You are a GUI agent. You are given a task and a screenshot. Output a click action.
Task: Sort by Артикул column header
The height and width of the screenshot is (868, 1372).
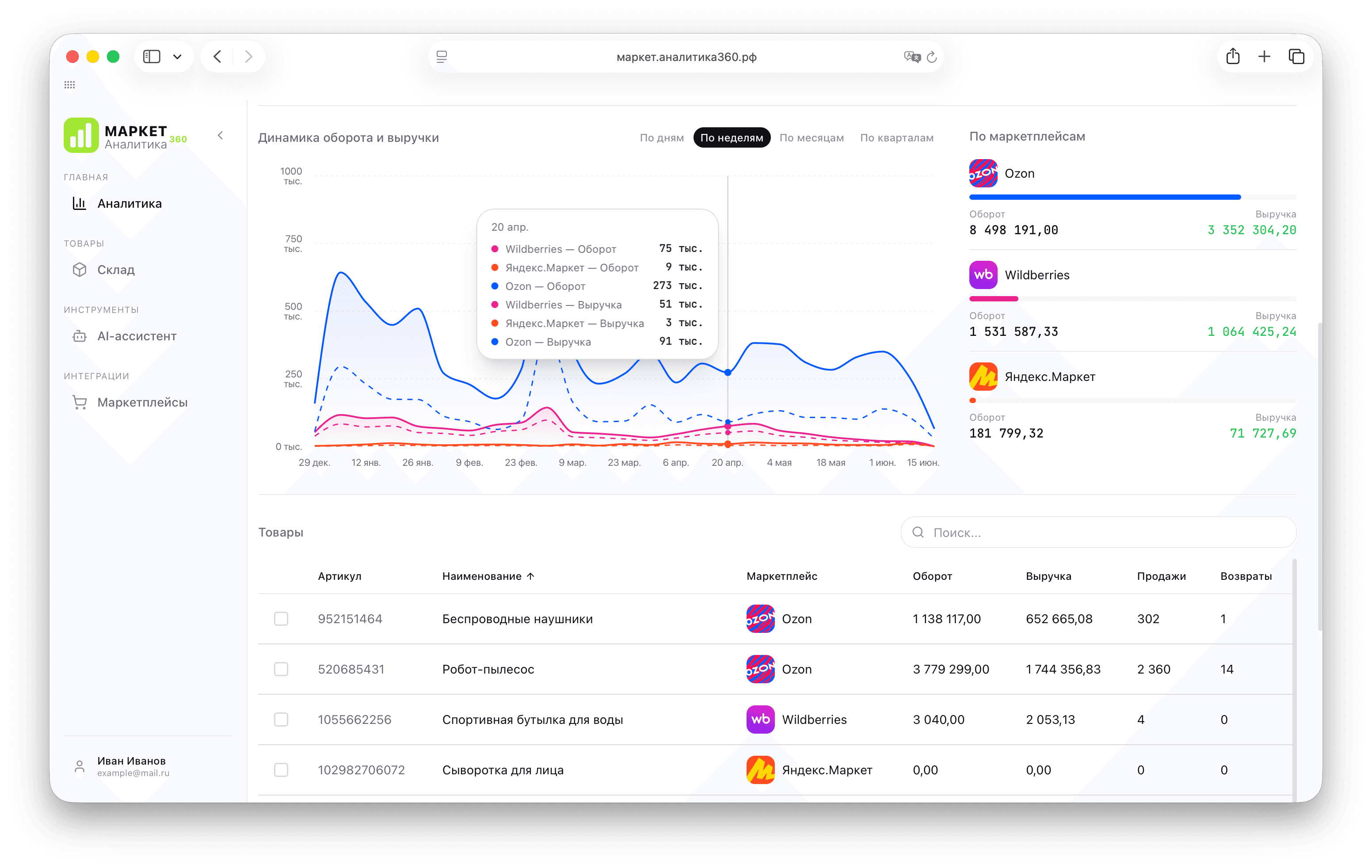point(339,576)
